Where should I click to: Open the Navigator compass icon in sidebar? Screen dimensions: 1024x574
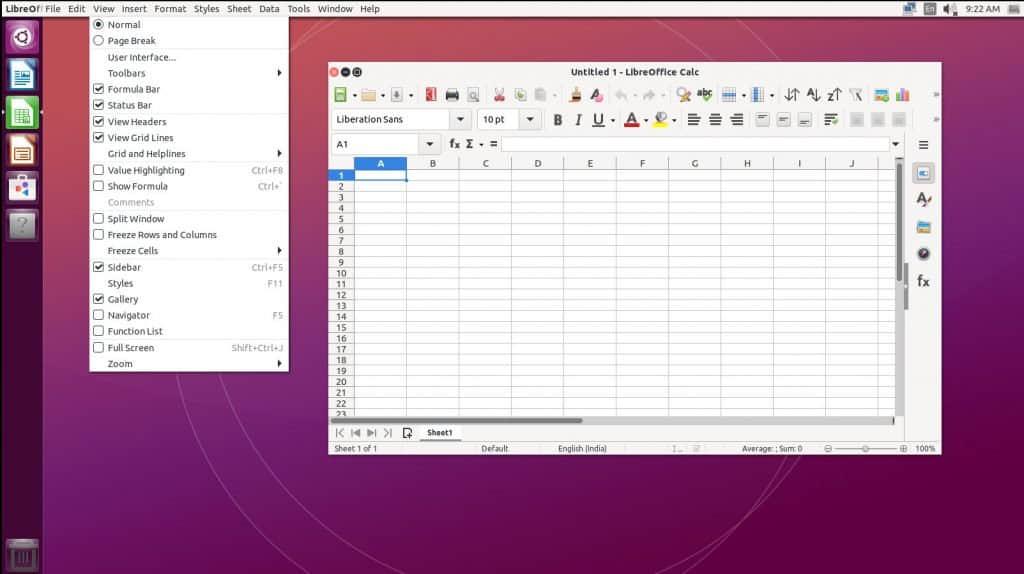click(923, 254)
